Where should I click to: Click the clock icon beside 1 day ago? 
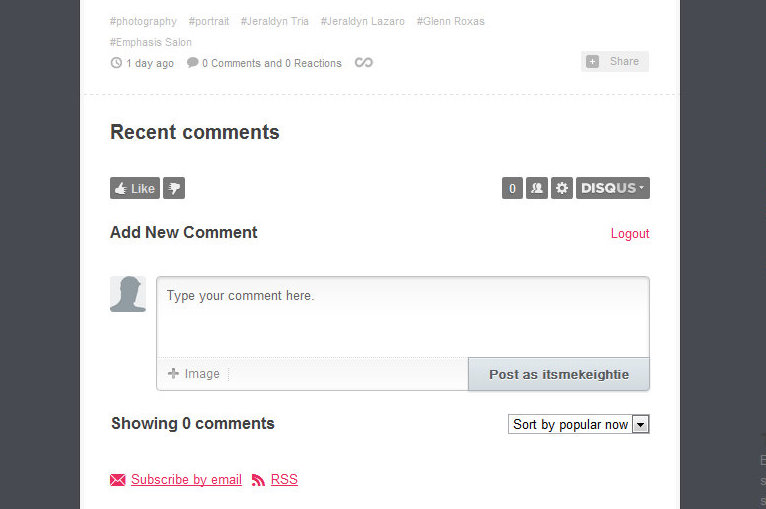point(116,63)
